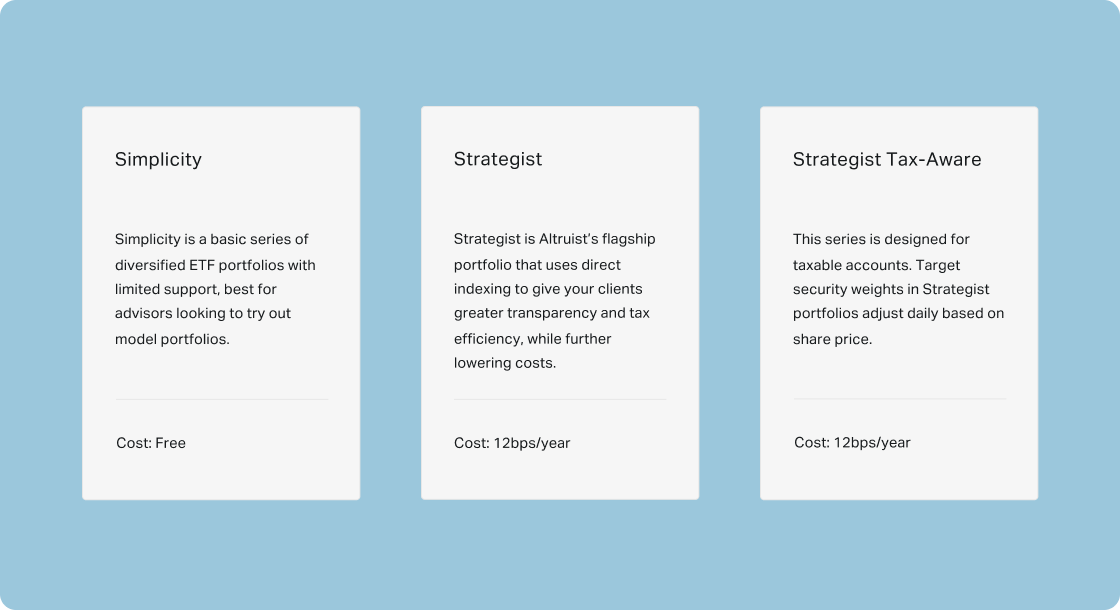The height and width of the screenshot is (610, 1120).
Task: Click 'indexing to give your clients' line
Action: [x=548, y=289]
